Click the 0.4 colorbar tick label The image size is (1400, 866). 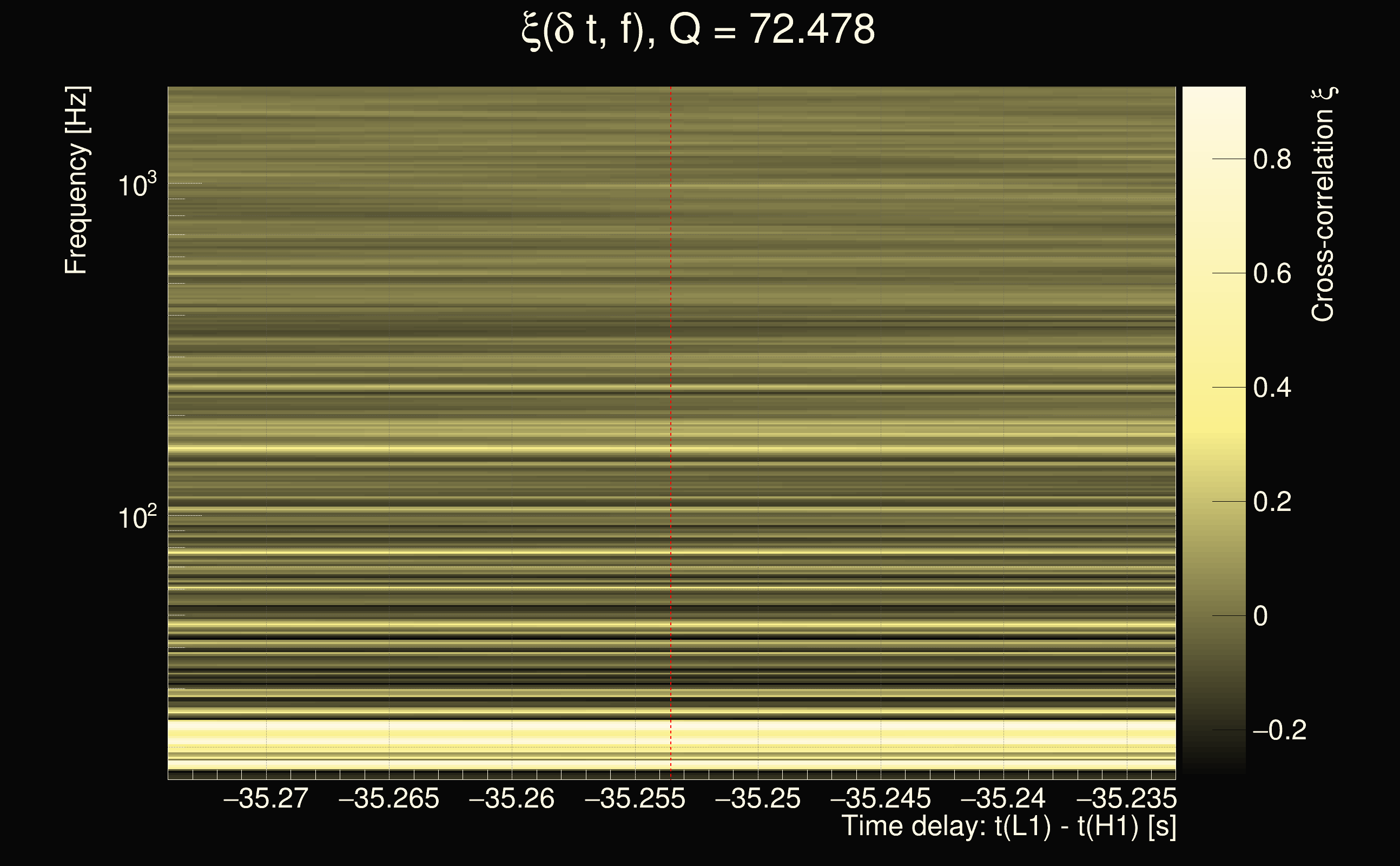[1272, 388]
